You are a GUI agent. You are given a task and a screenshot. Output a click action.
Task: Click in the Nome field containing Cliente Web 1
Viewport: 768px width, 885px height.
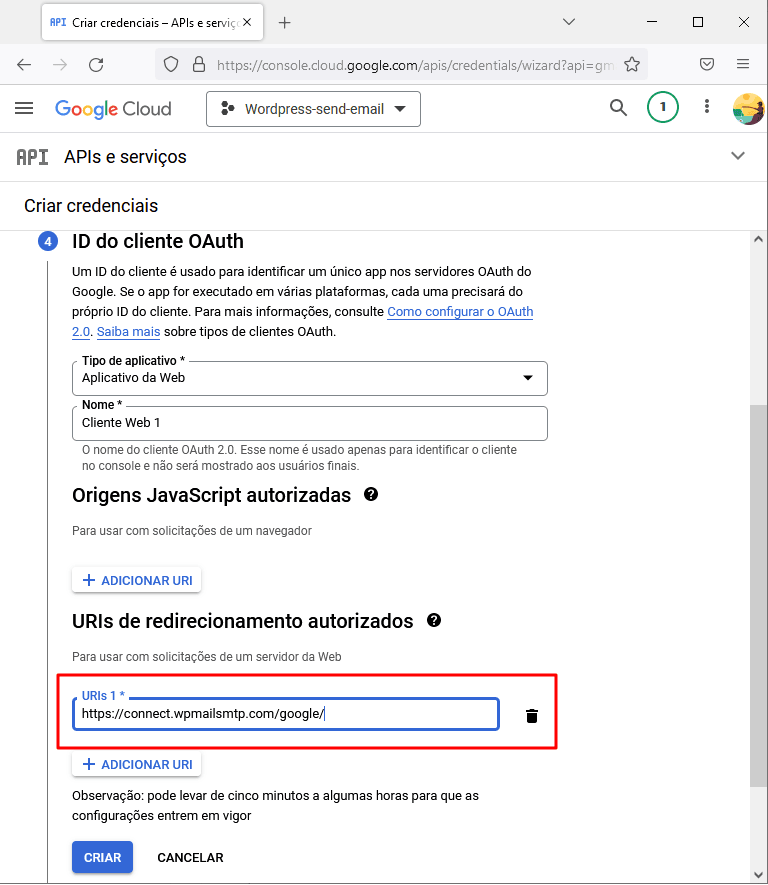pos(310,423)
